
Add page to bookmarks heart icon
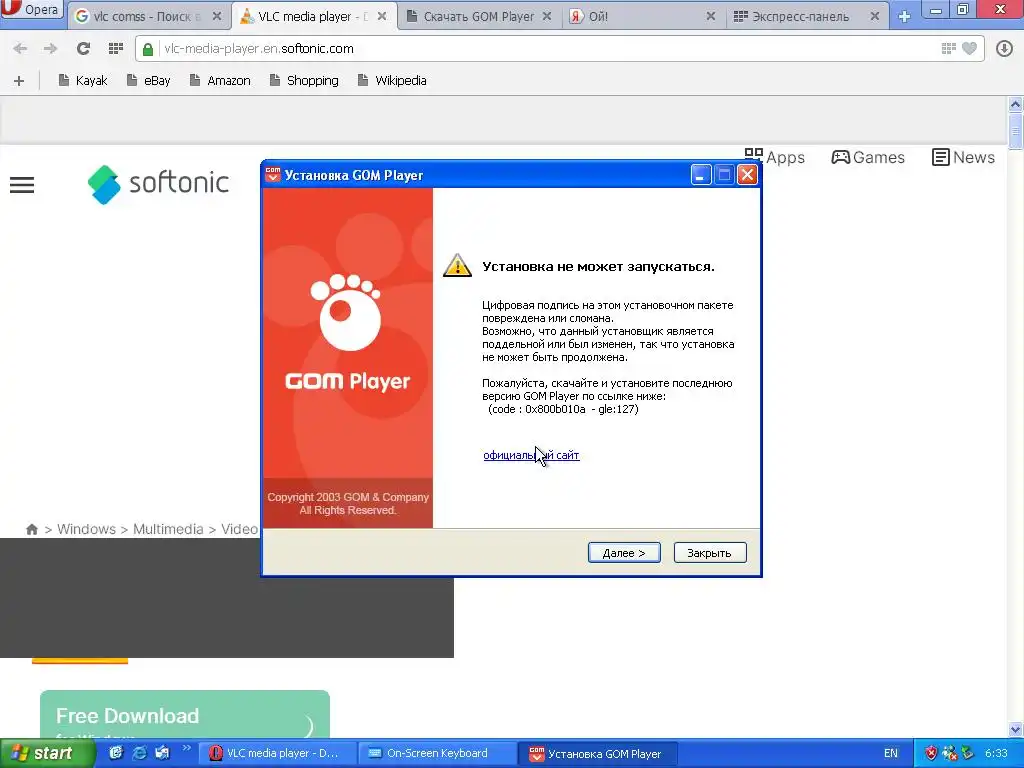click(970, 48)
